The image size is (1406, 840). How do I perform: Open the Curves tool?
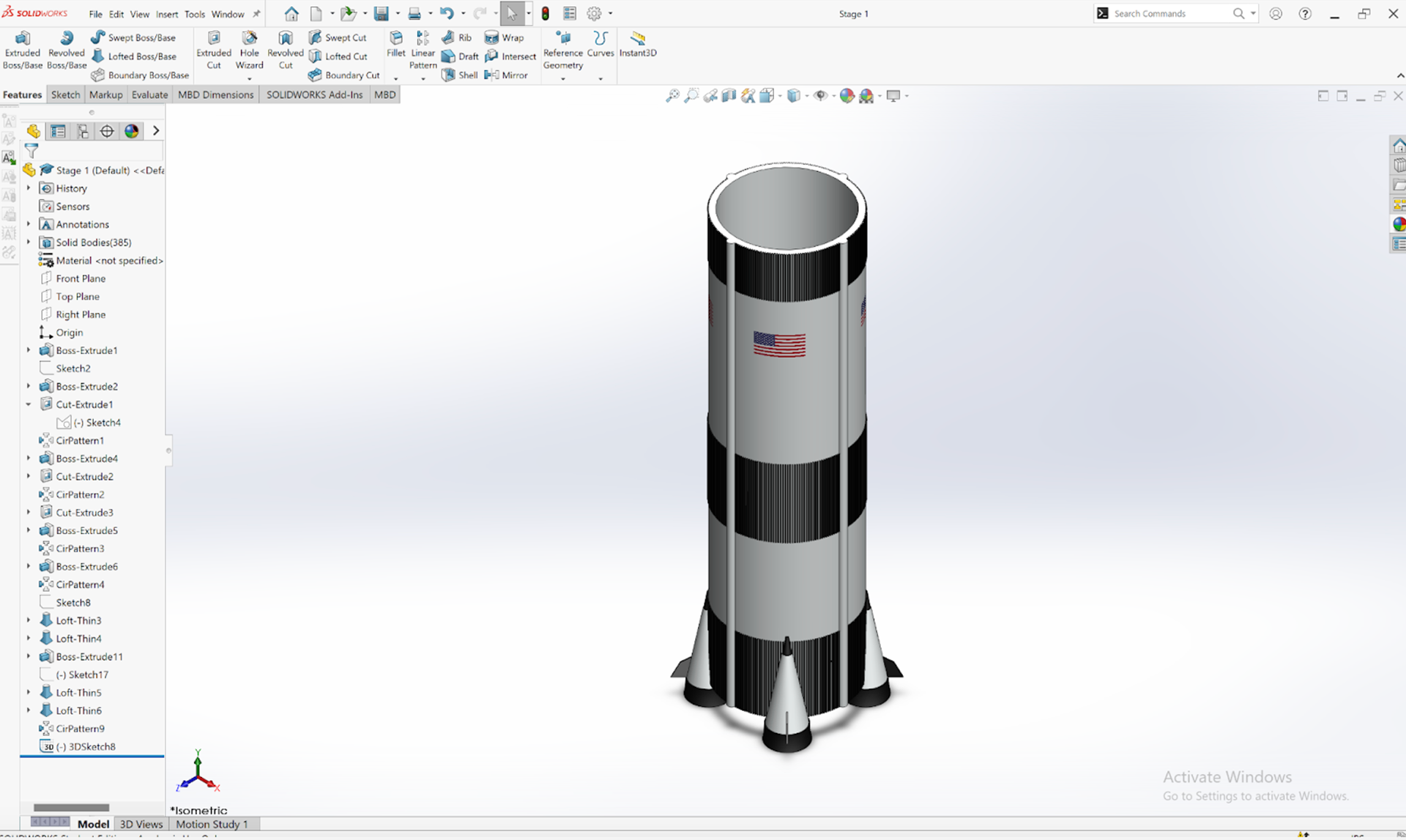tap(600, 44)
